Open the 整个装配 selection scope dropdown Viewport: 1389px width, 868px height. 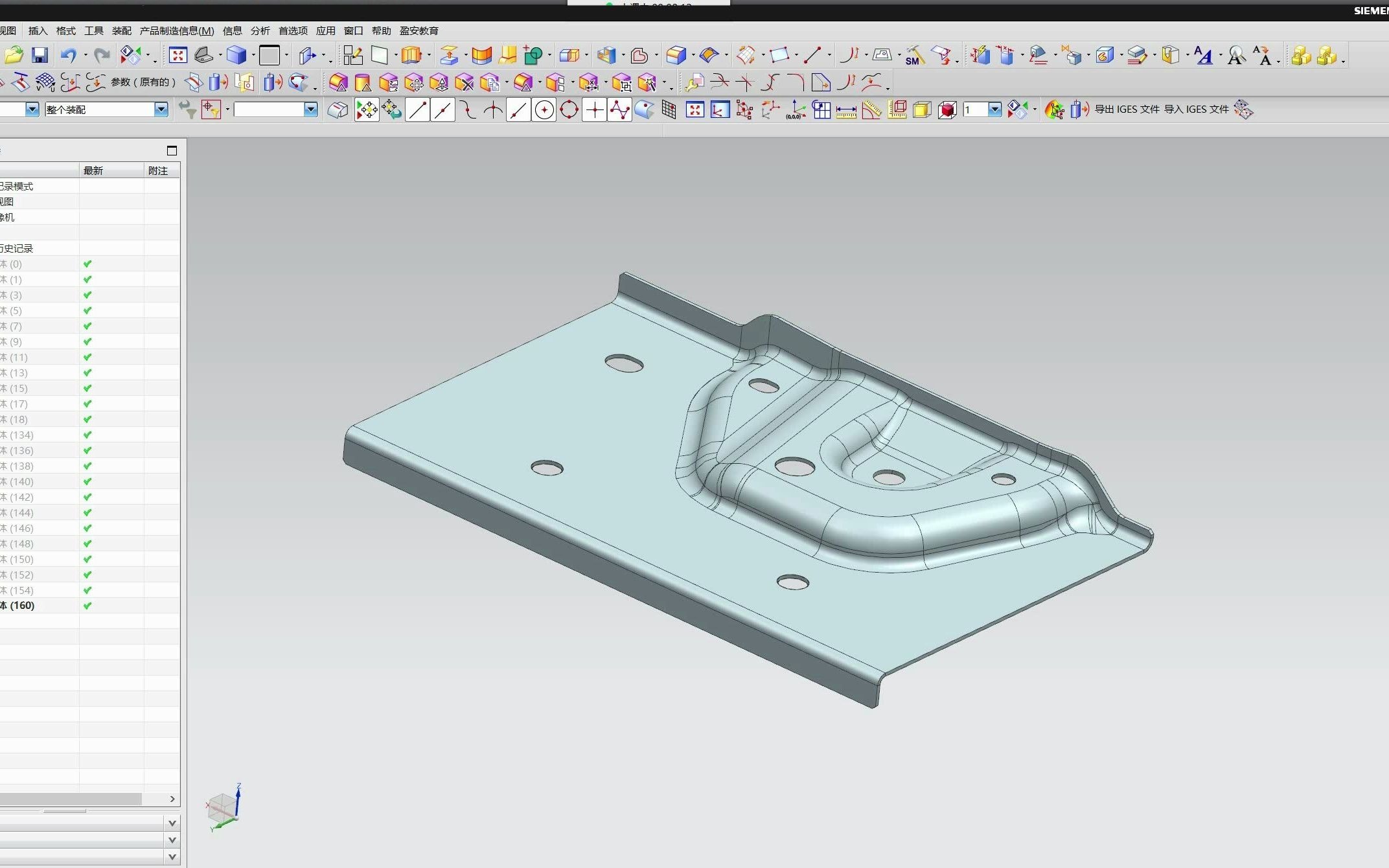coord(161,109)
